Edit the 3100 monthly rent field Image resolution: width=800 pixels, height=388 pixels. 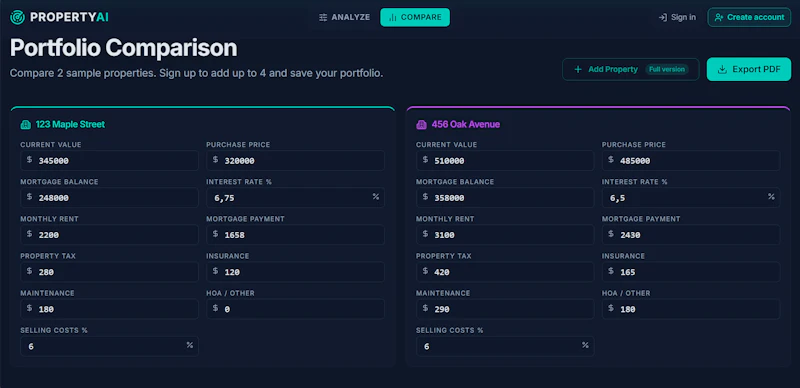pos(505,235)
